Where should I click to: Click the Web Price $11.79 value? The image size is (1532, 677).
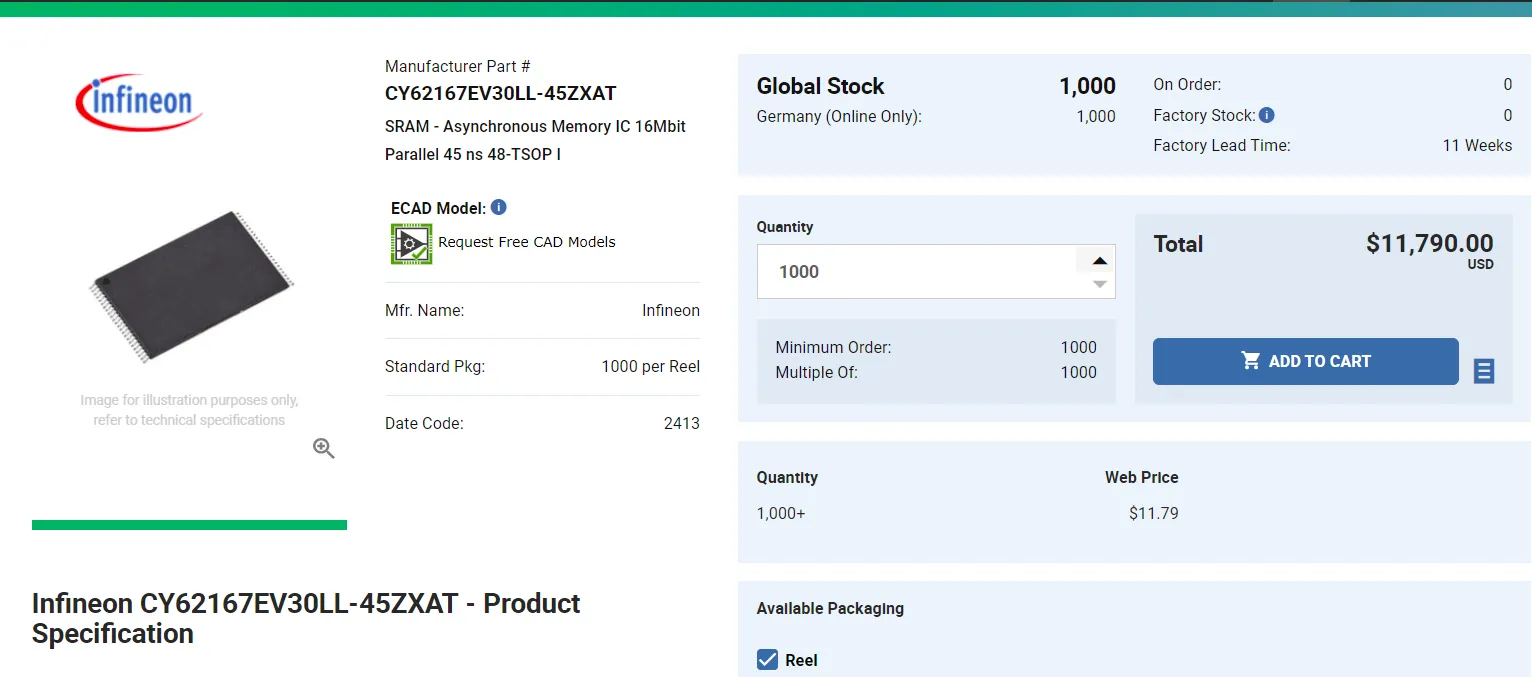1154,513
